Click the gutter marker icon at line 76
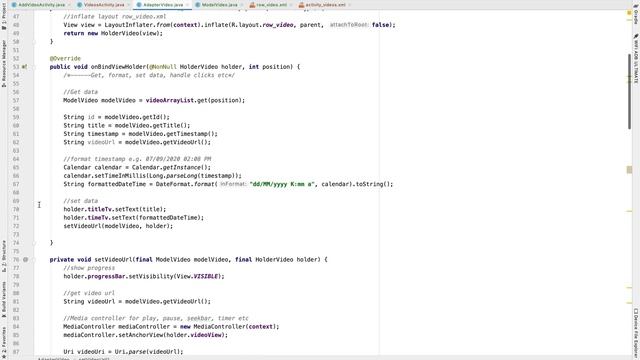The image size is (640, 360). pos(25,260)
